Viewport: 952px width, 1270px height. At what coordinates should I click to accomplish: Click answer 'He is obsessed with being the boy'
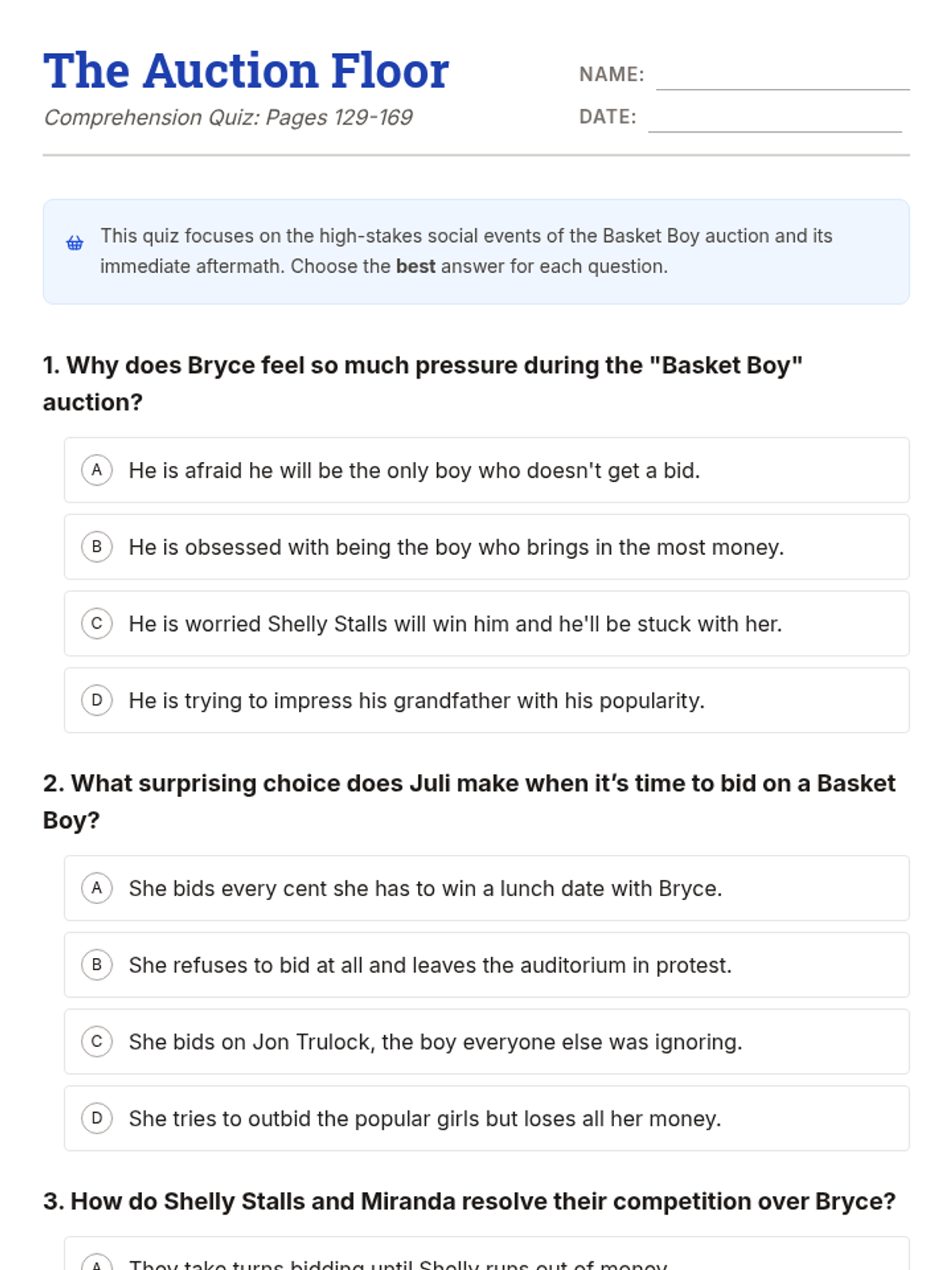coord(486,547)
